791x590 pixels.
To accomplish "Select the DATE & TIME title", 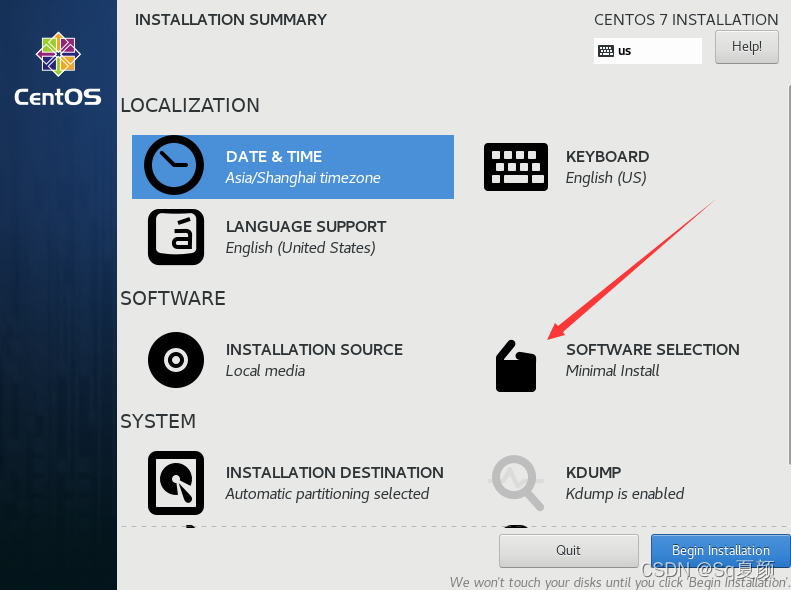I will (274, 157).
